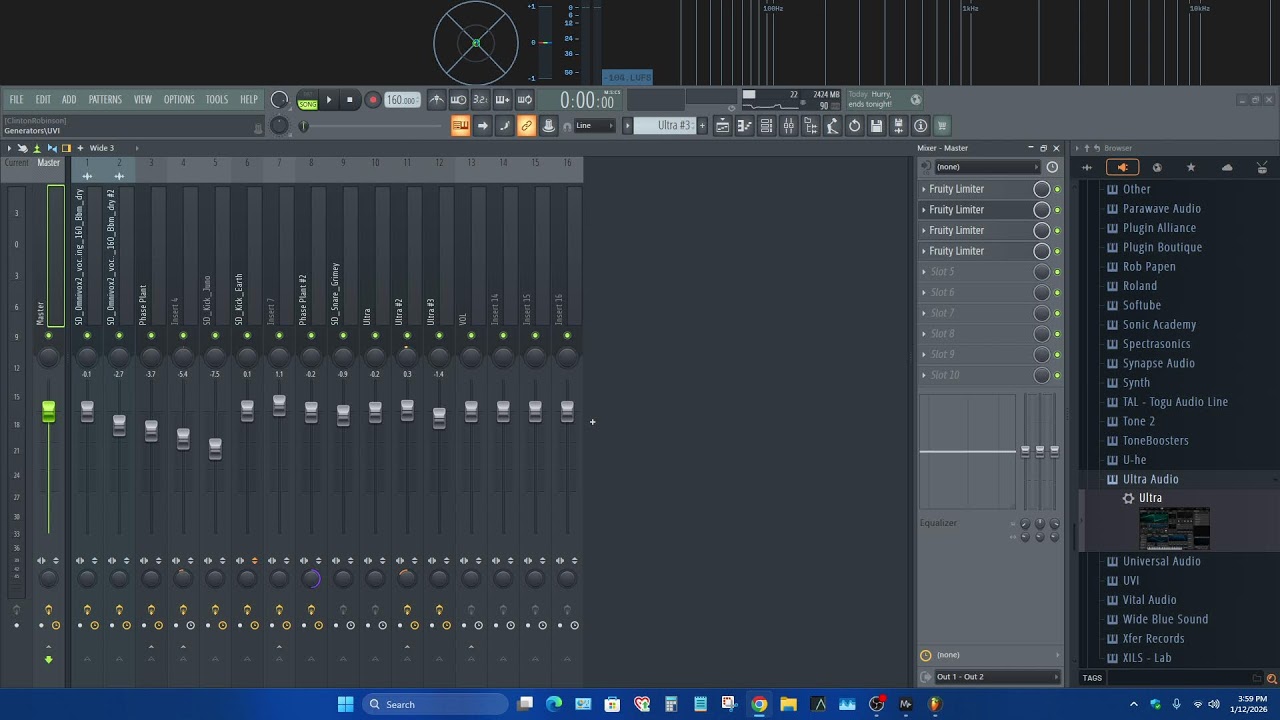Screen dimensions: 1280x720
Task: Open the project info icon
Action: [x=920, y=126]
